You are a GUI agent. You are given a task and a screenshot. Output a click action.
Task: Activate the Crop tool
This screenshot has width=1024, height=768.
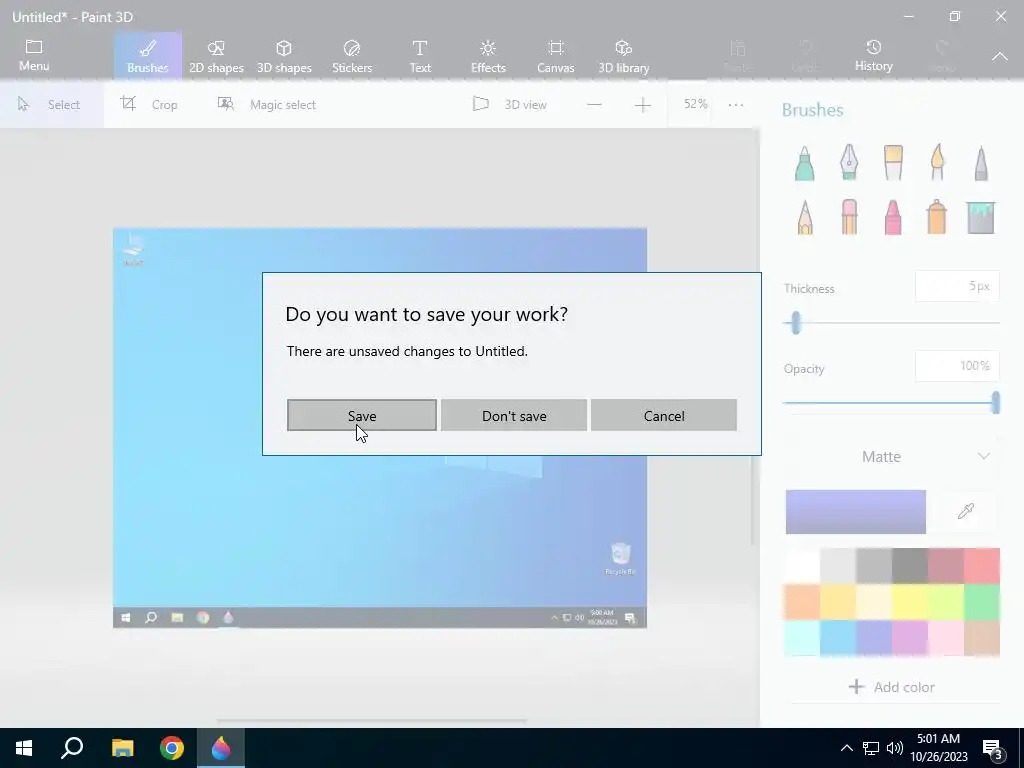(x=149, y=104)
